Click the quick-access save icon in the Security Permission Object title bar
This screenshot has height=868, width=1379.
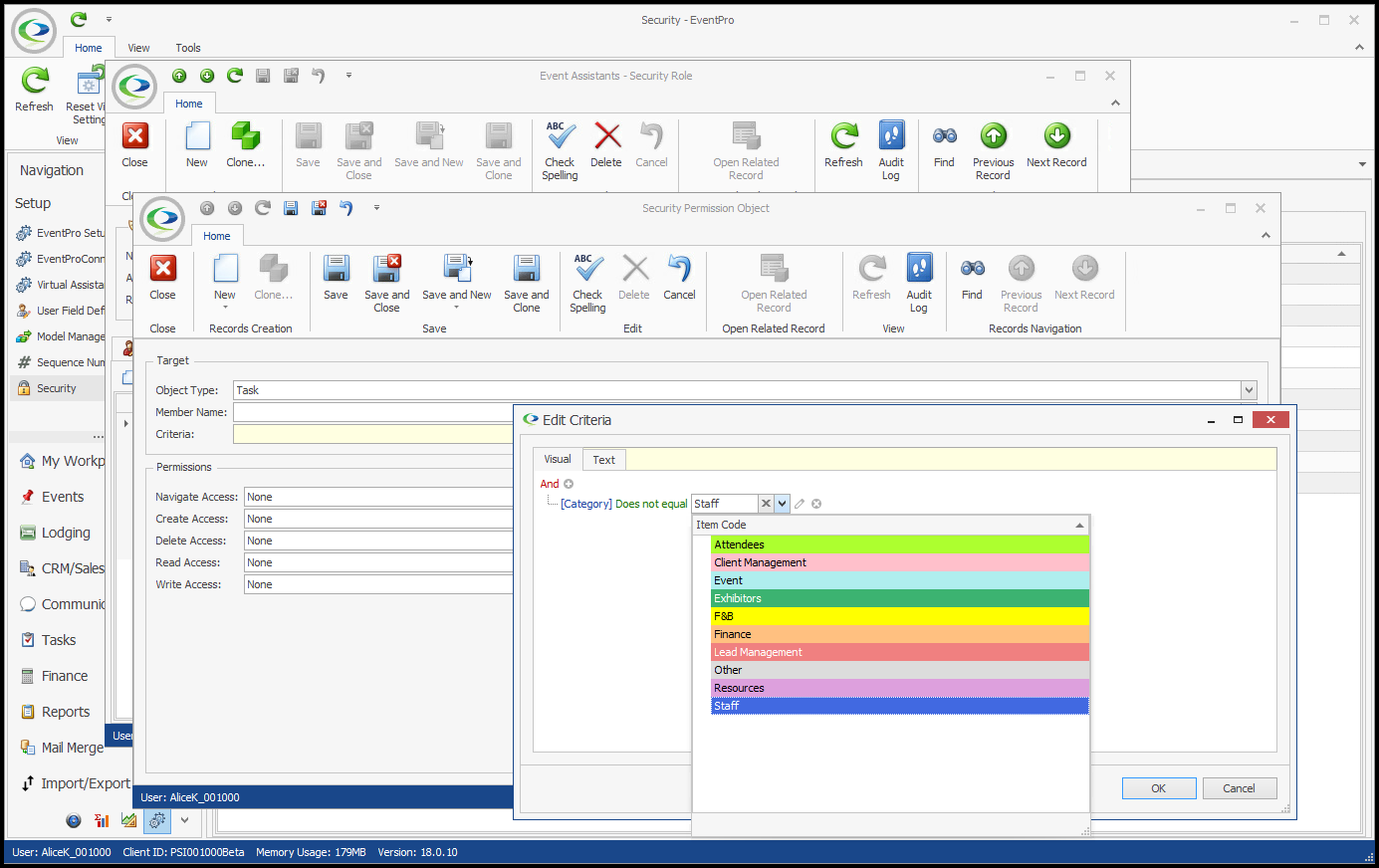[291, 208]
